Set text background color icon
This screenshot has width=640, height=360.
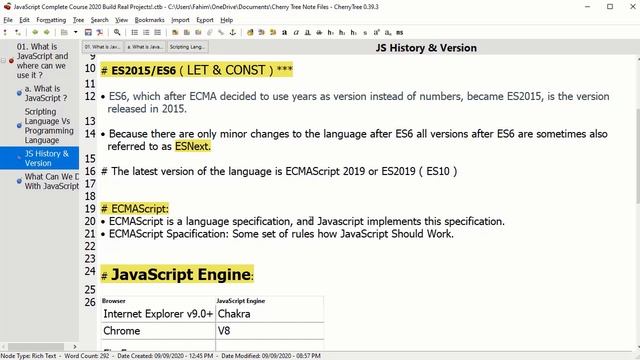[x=273, y=32]
